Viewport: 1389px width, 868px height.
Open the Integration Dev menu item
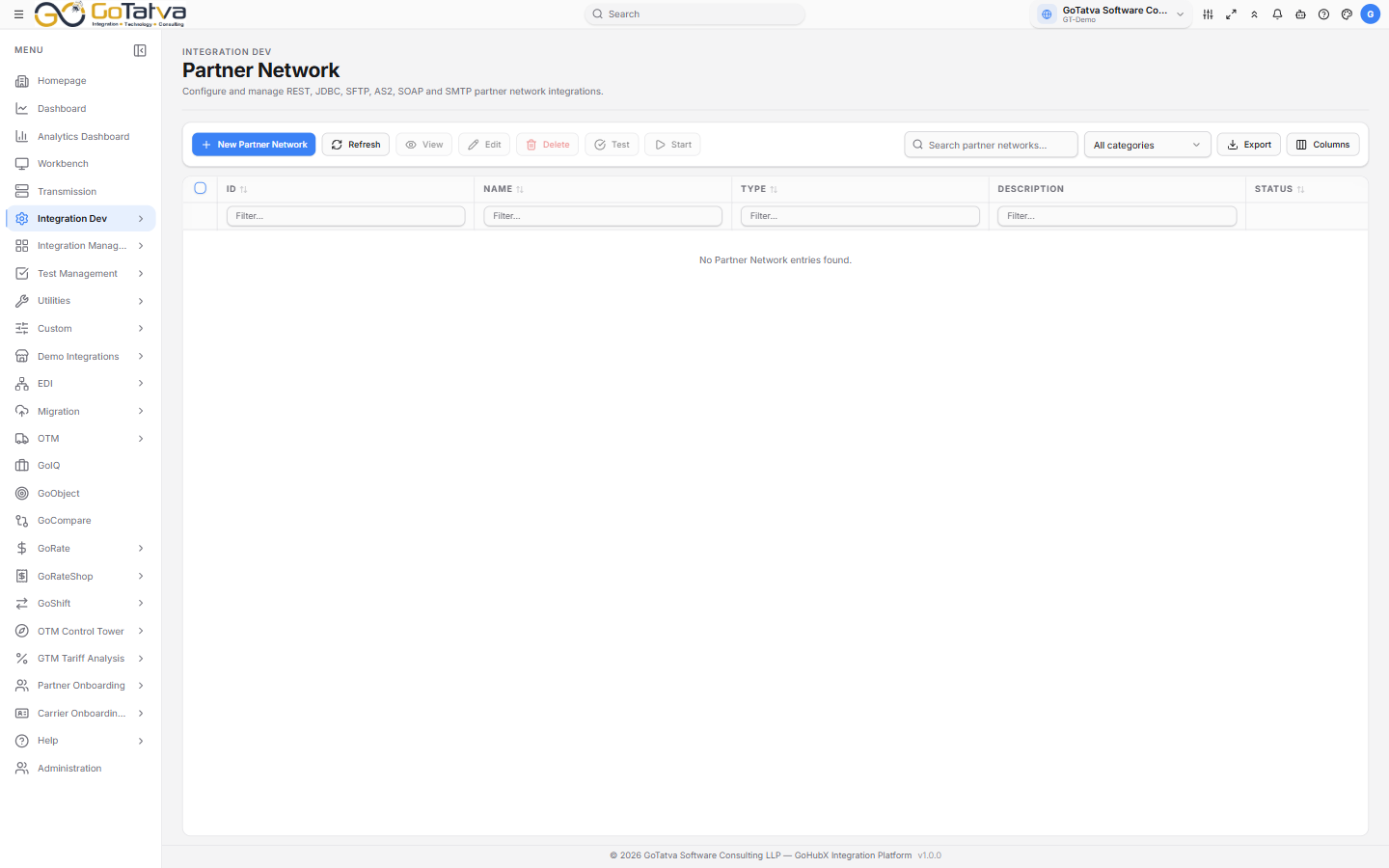pos(81,219)
